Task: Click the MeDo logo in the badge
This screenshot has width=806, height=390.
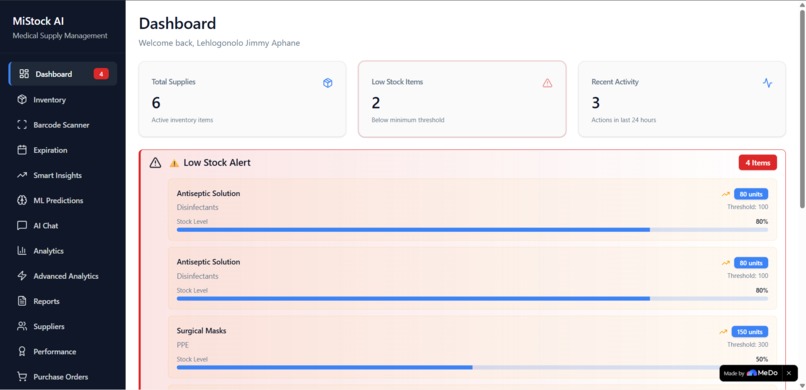Action: 762,373
